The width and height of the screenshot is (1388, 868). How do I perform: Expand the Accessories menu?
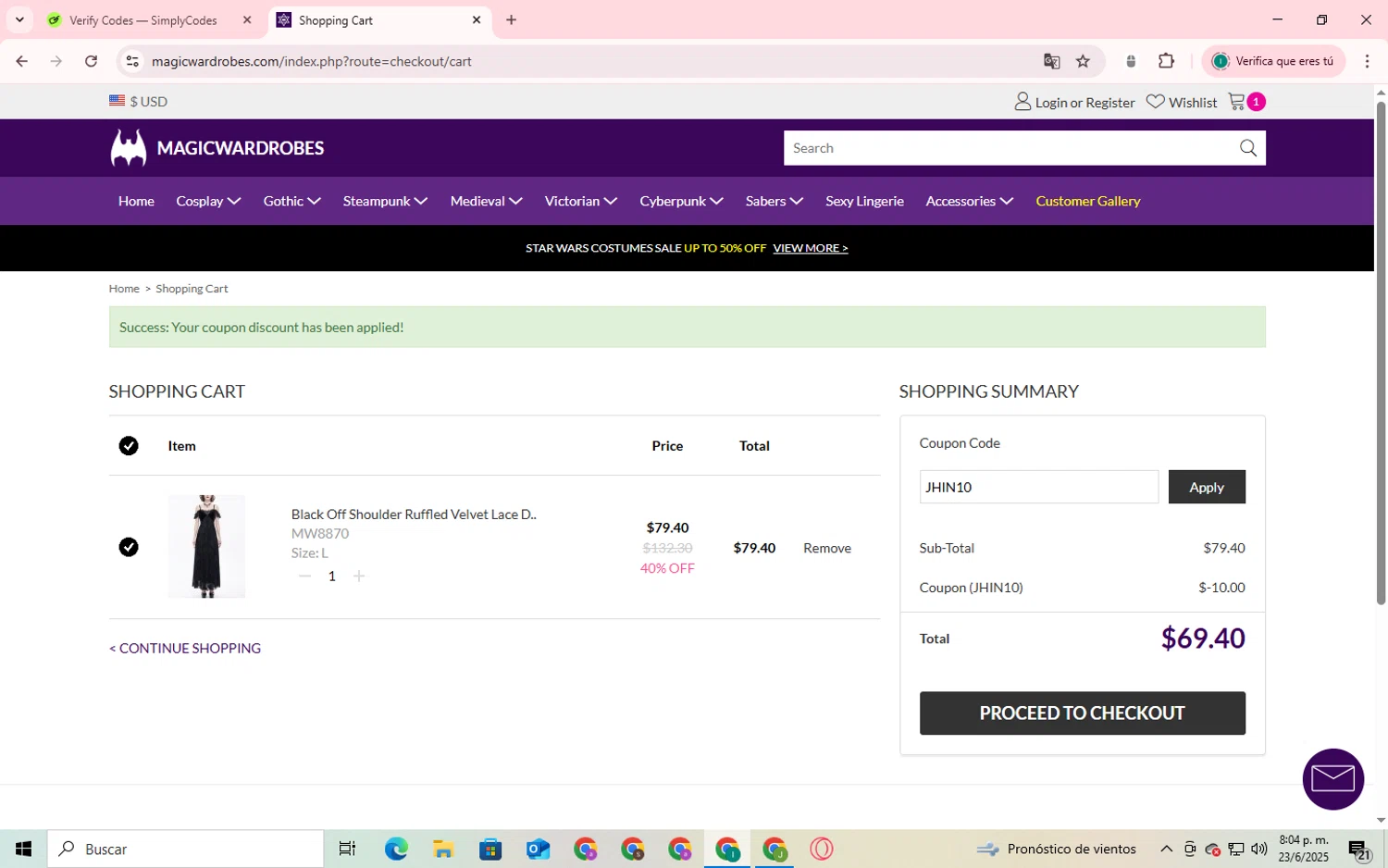(969, 201)
